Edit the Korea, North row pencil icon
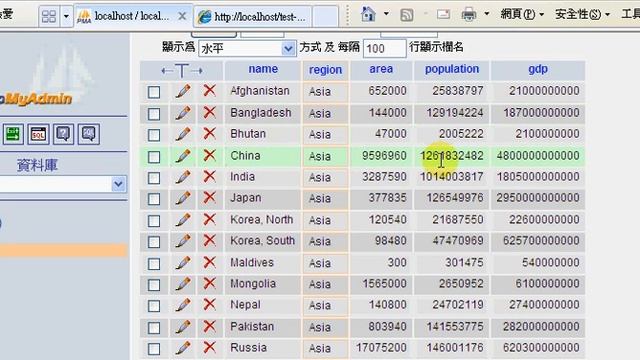This screenshot has height=360, width=640. (183, 220)
